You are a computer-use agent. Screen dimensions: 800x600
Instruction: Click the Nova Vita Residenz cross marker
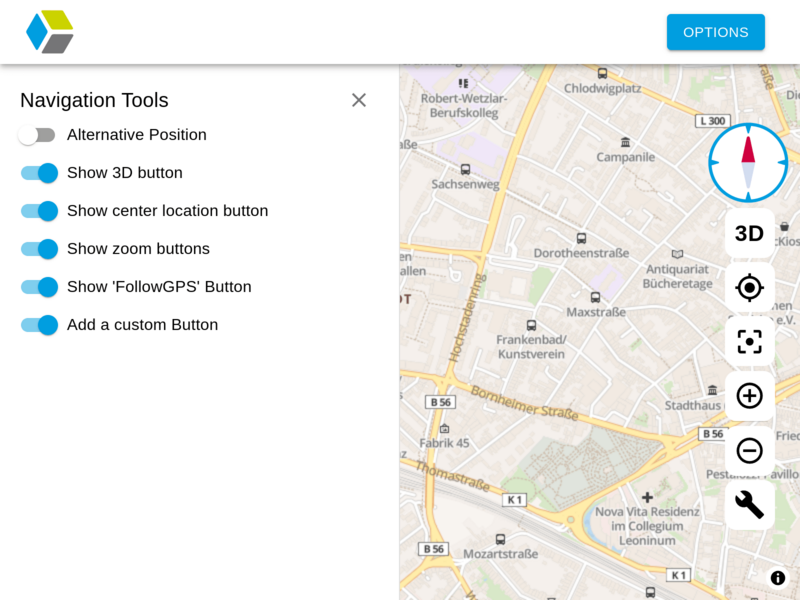[646, 497]
